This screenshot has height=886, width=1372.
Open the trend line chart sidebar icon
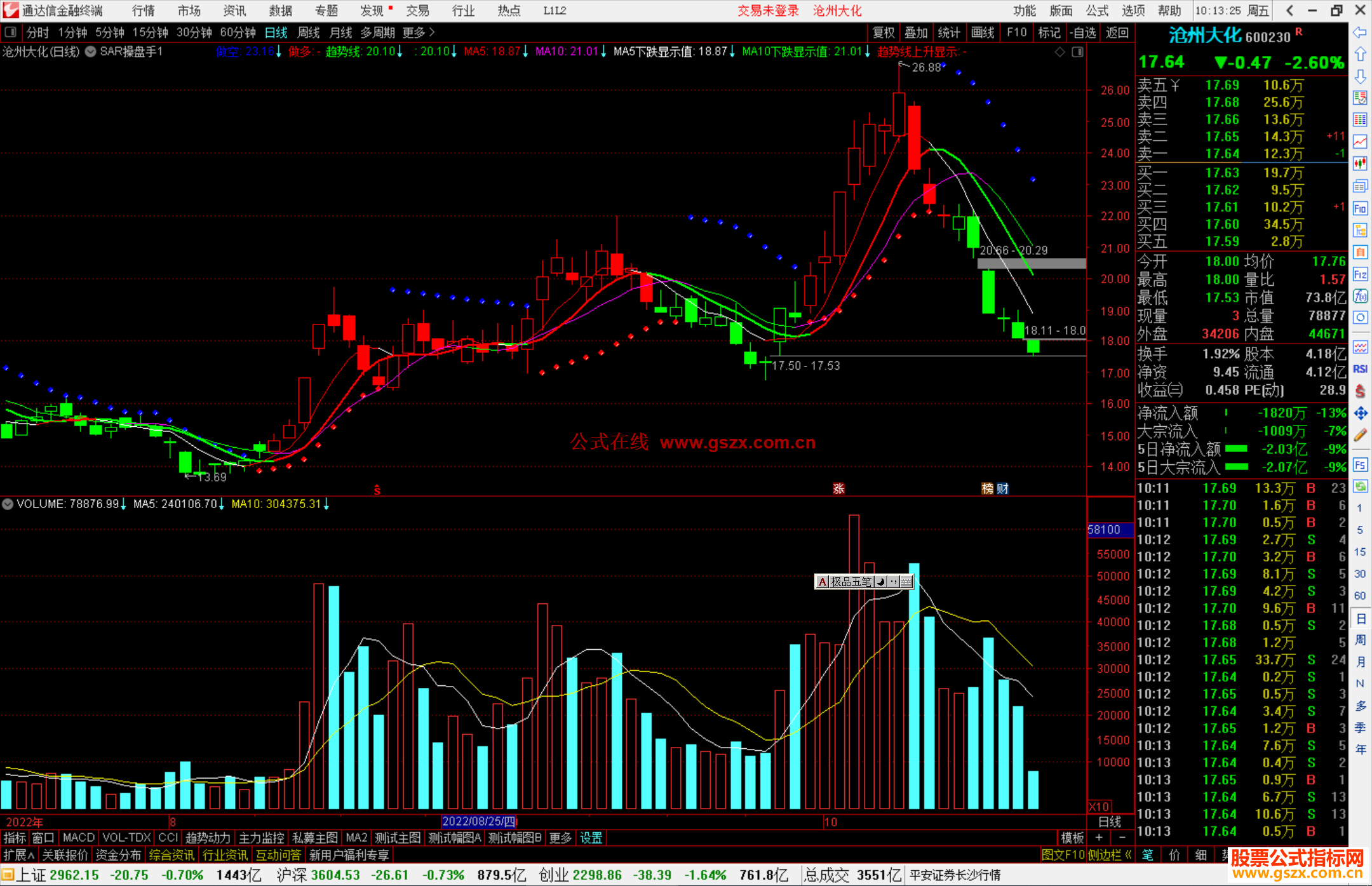(x=1360, y=142)
